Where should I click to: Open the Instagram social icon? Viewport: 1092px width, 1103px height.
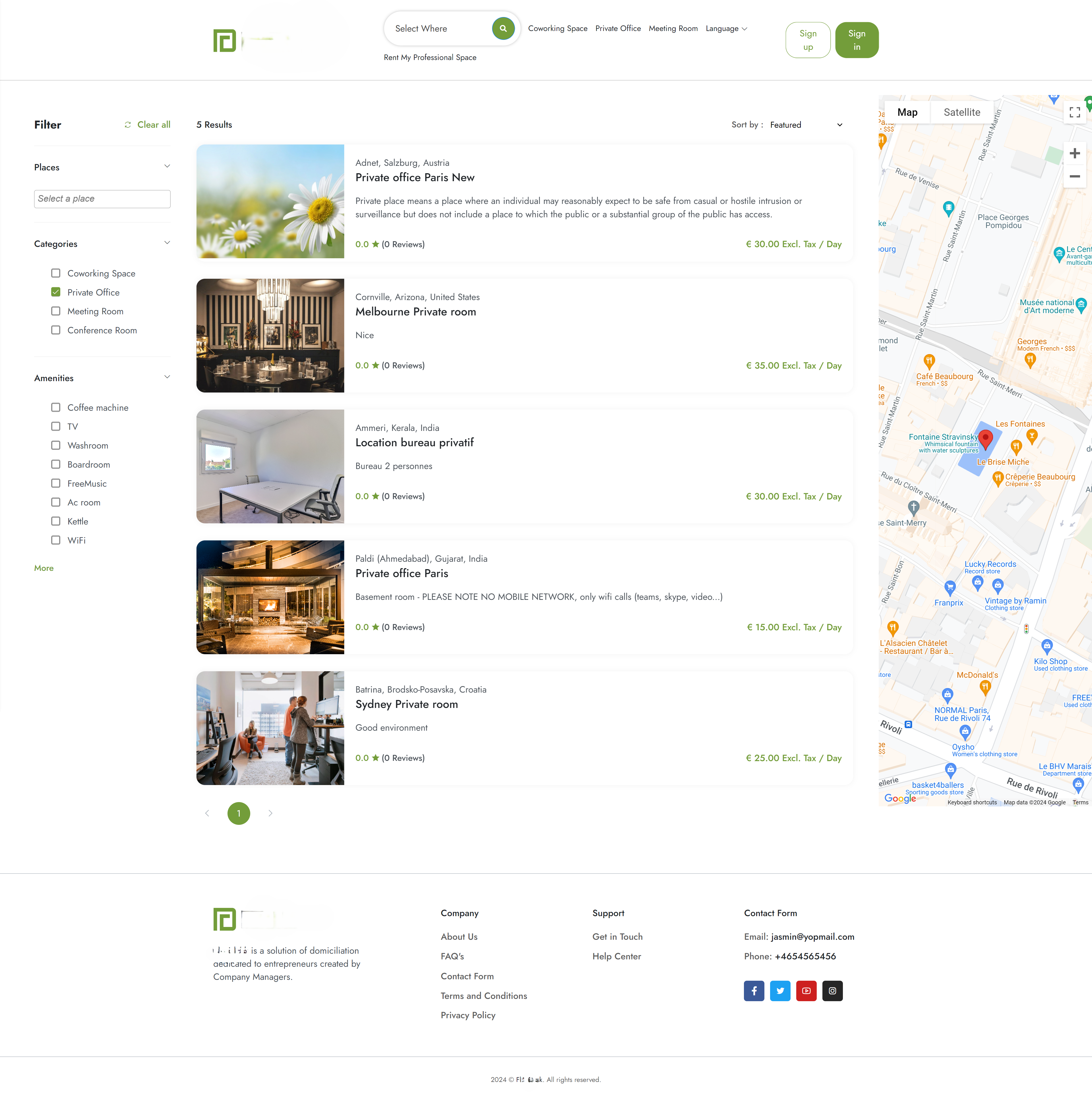point(832,991)
